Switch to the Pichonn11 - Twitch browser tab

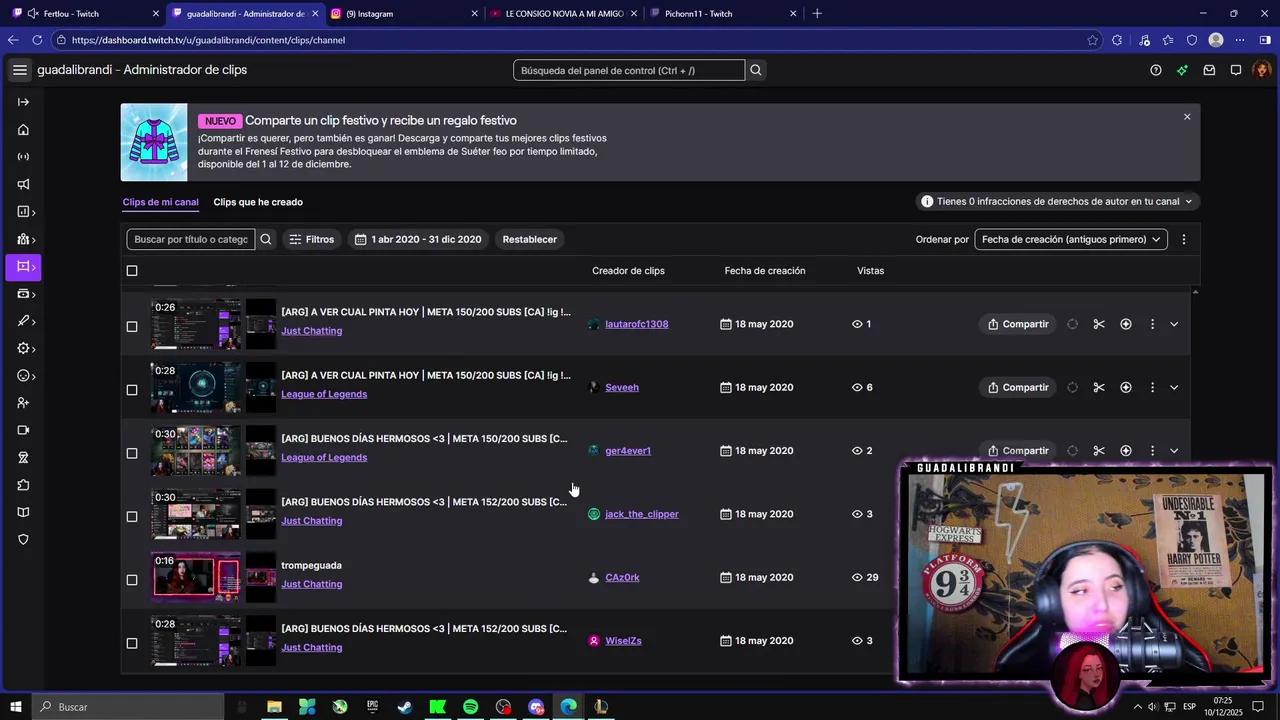click(x=722, y=14)
